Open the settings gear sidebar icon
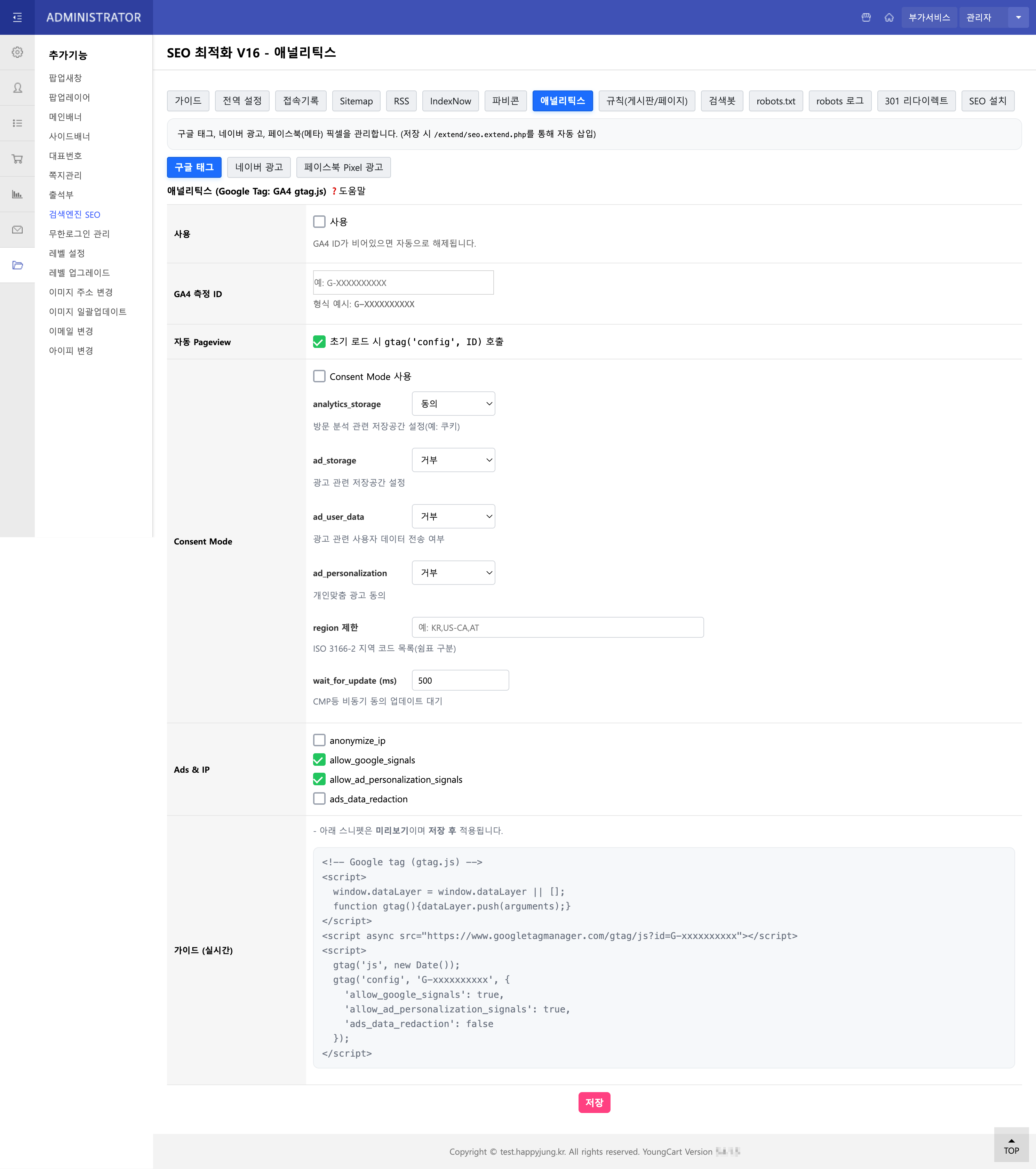This screenshot has height=1169, width=1036. 17,52
